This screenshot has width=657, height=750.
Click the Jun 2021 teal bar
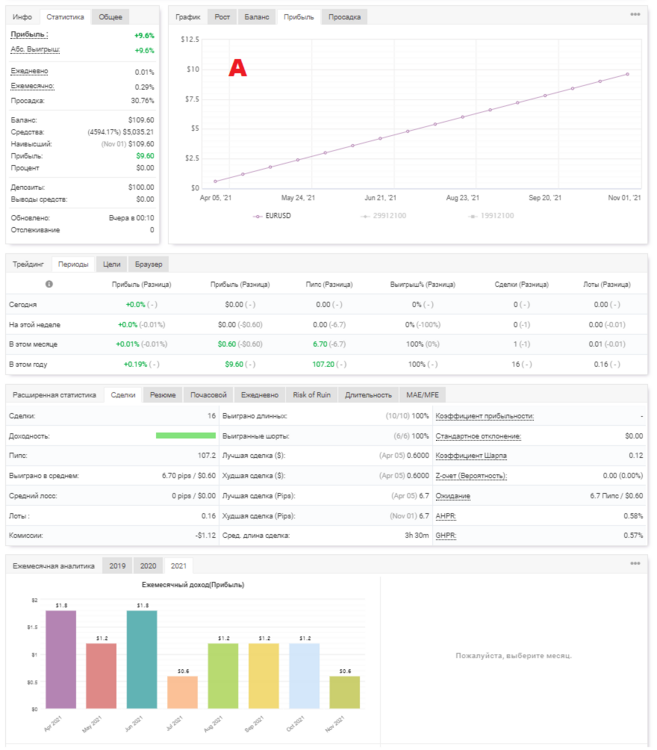pos(142,659)
